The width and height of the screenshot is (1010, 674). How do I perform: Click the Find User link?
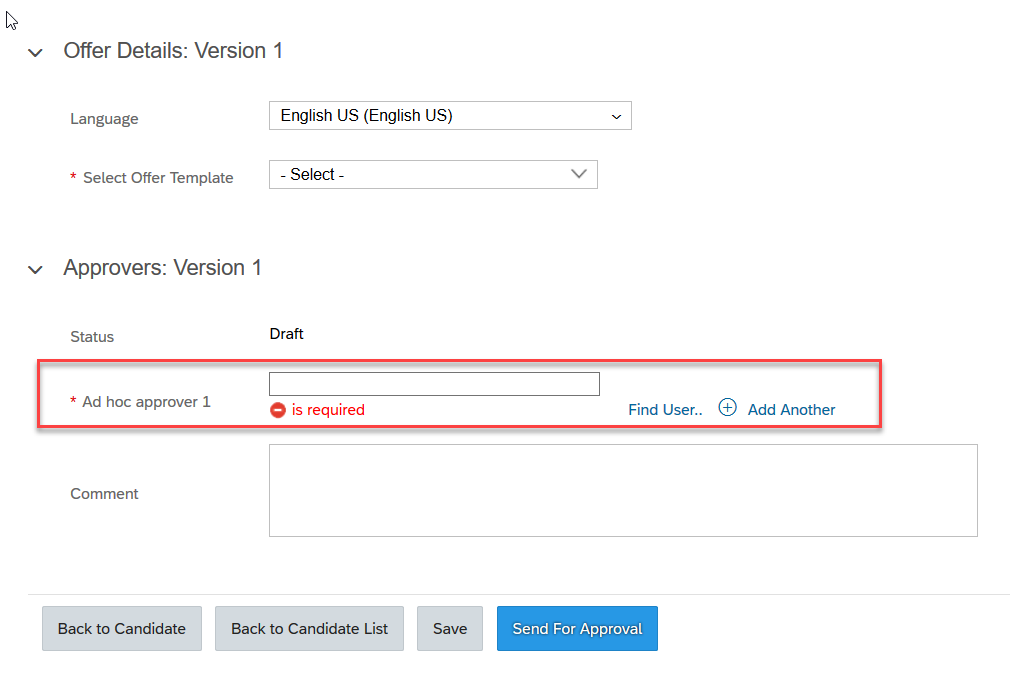pos(665,410)
